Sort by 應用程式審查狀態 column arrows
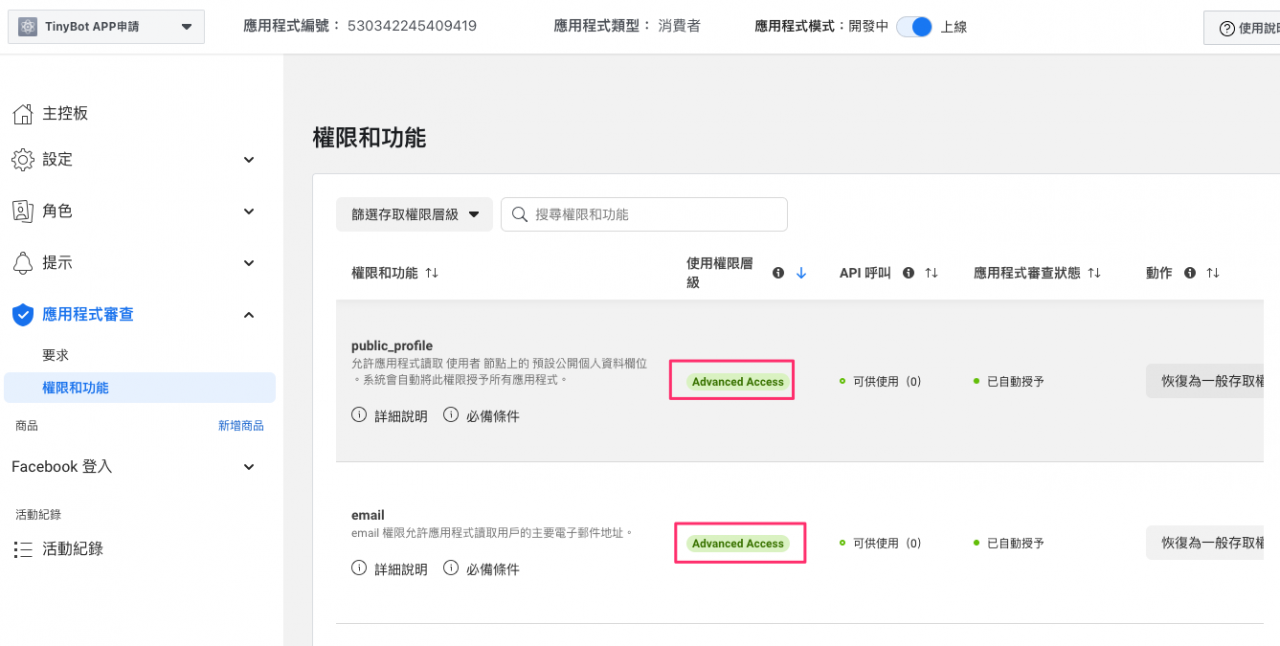 1094,273
